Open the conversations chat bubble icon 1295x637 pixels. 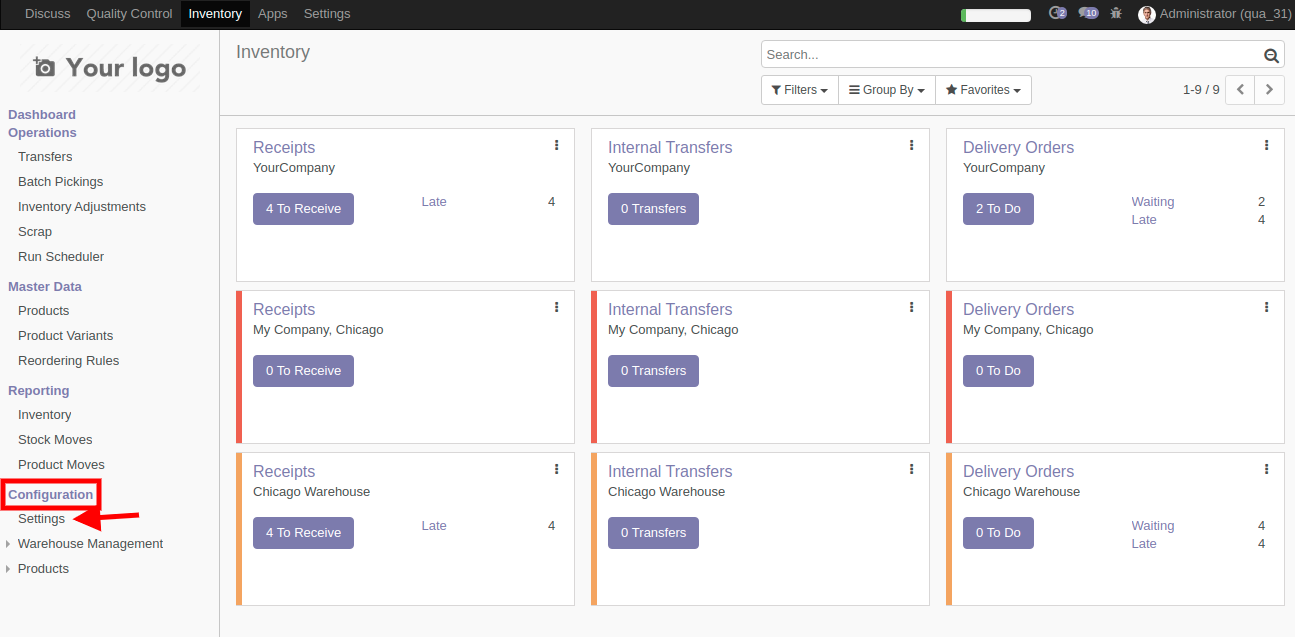[x=1087, y=14]
